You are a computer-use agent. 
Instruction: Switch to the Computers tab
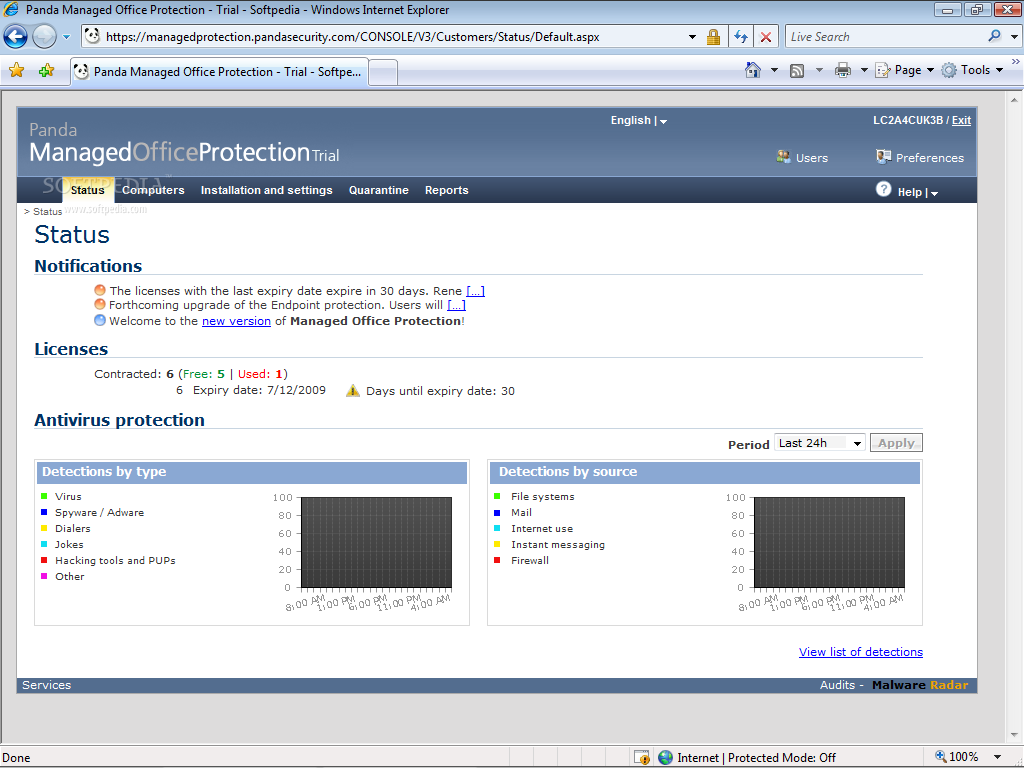153,190
